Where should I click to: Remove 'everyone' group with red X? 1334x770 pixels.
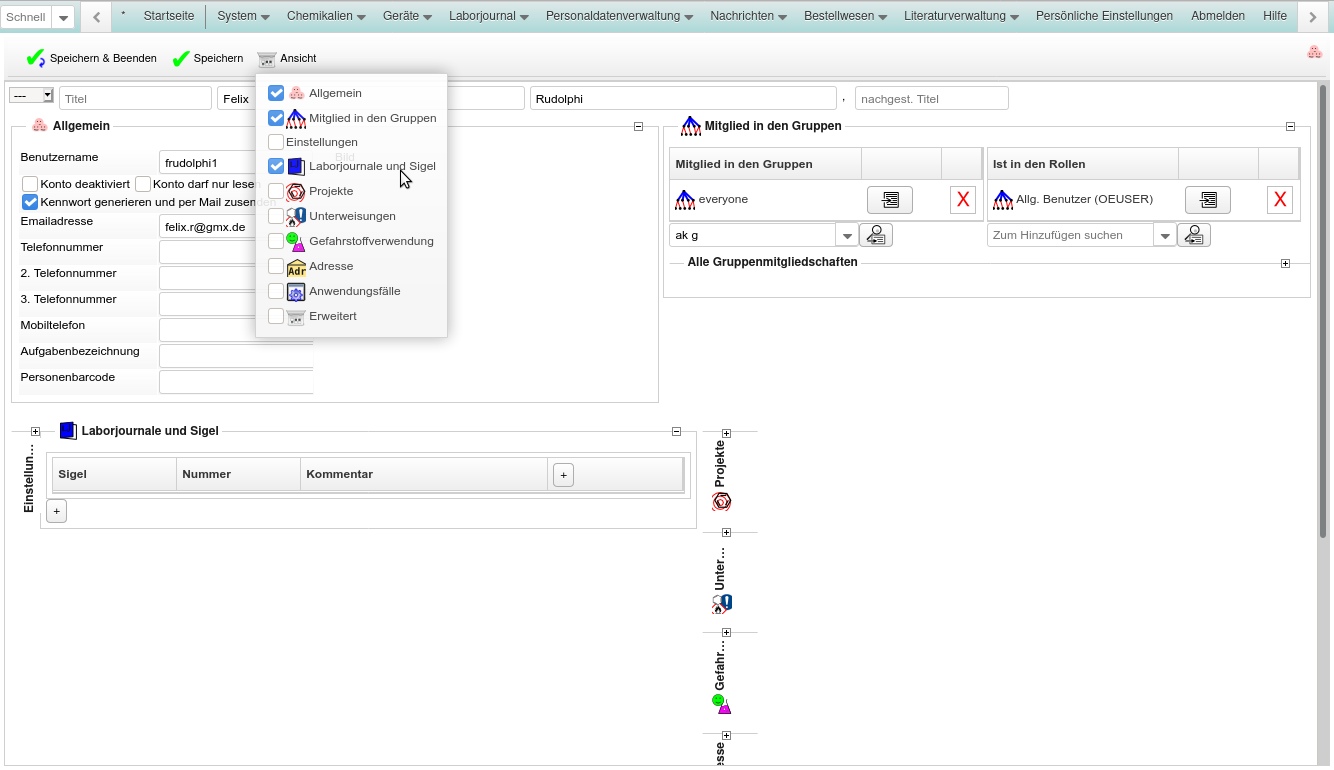[x=963, y=200]
